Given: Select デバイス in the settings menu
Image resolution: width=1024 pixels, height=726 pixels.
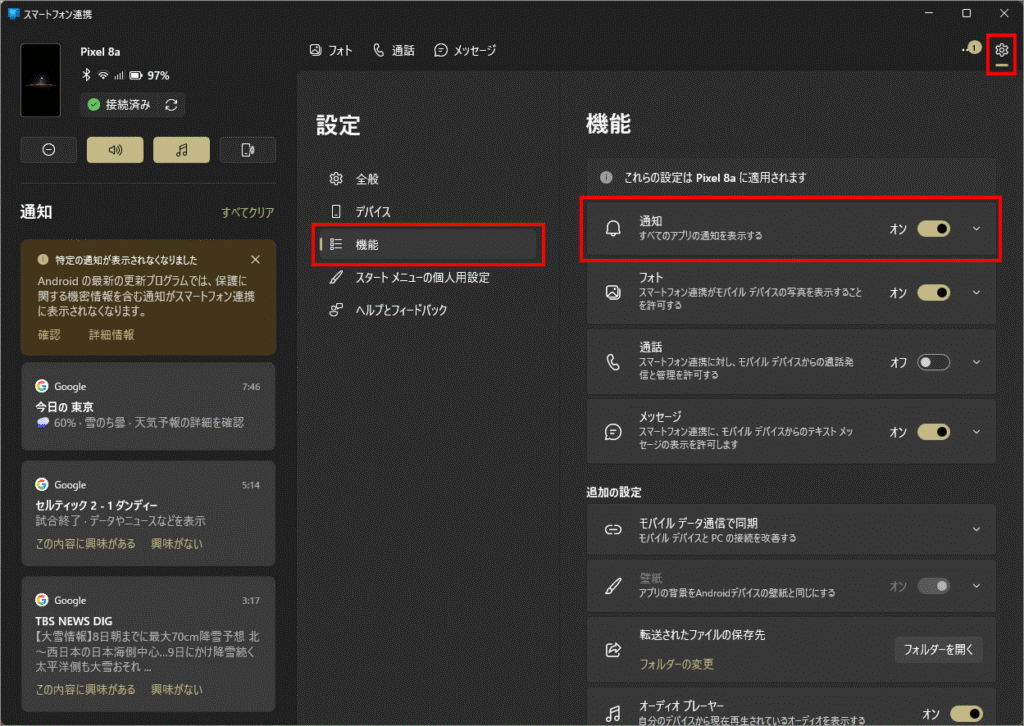Looking at the screenshot, I should tap(373, 212).
